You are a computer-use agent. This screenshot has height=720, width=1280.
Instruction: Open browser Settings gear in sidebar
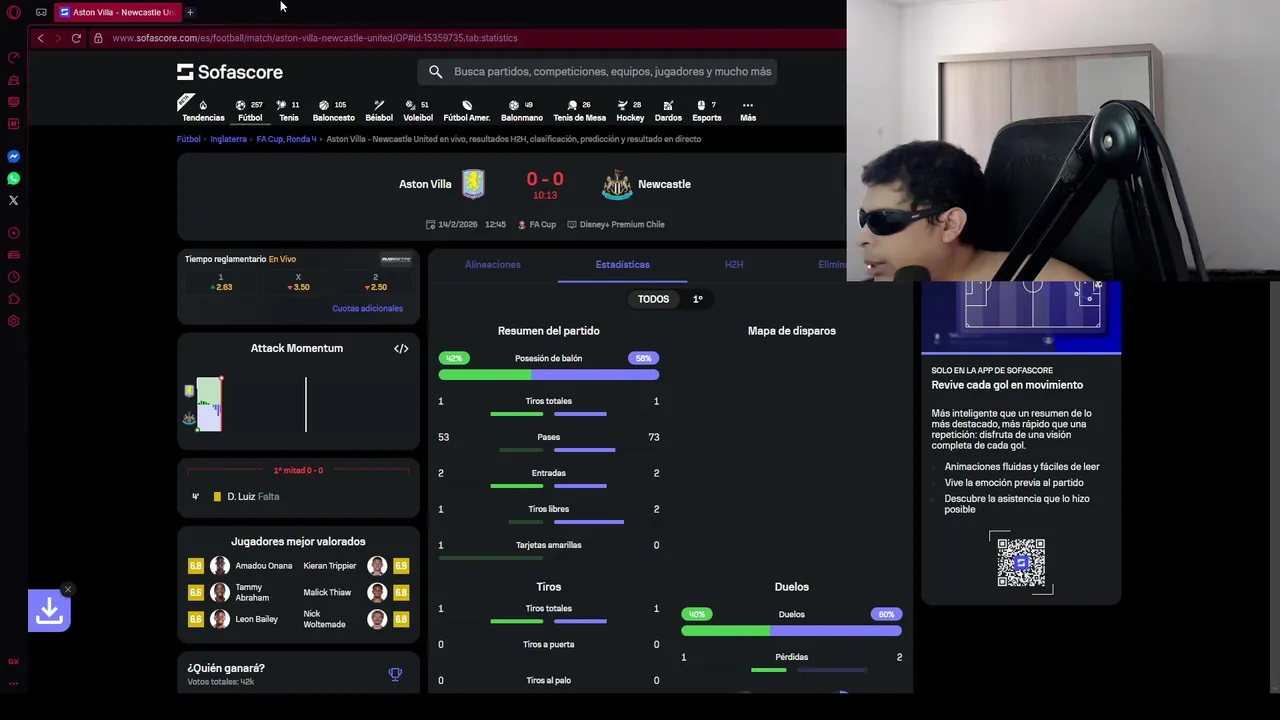13,321
